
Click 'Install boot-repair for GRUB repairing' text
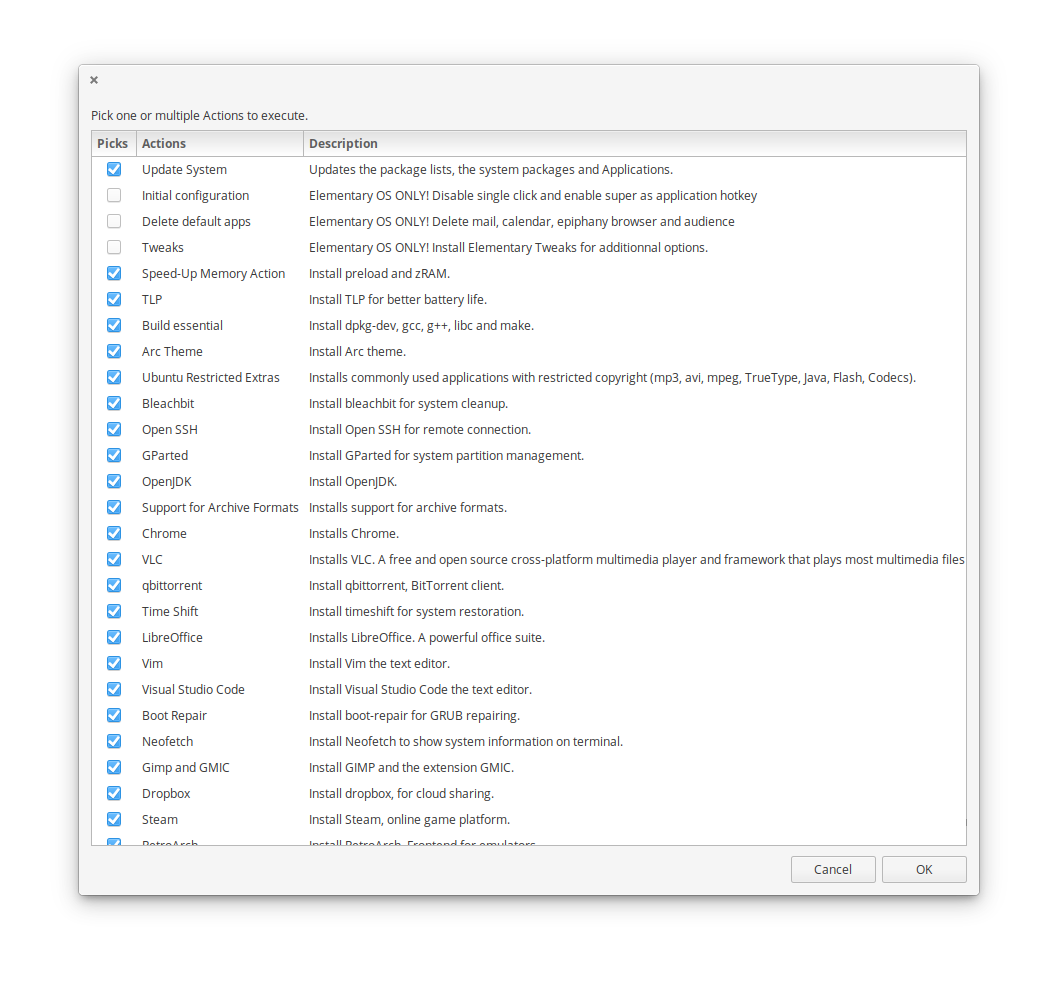[x=414, y=715]
